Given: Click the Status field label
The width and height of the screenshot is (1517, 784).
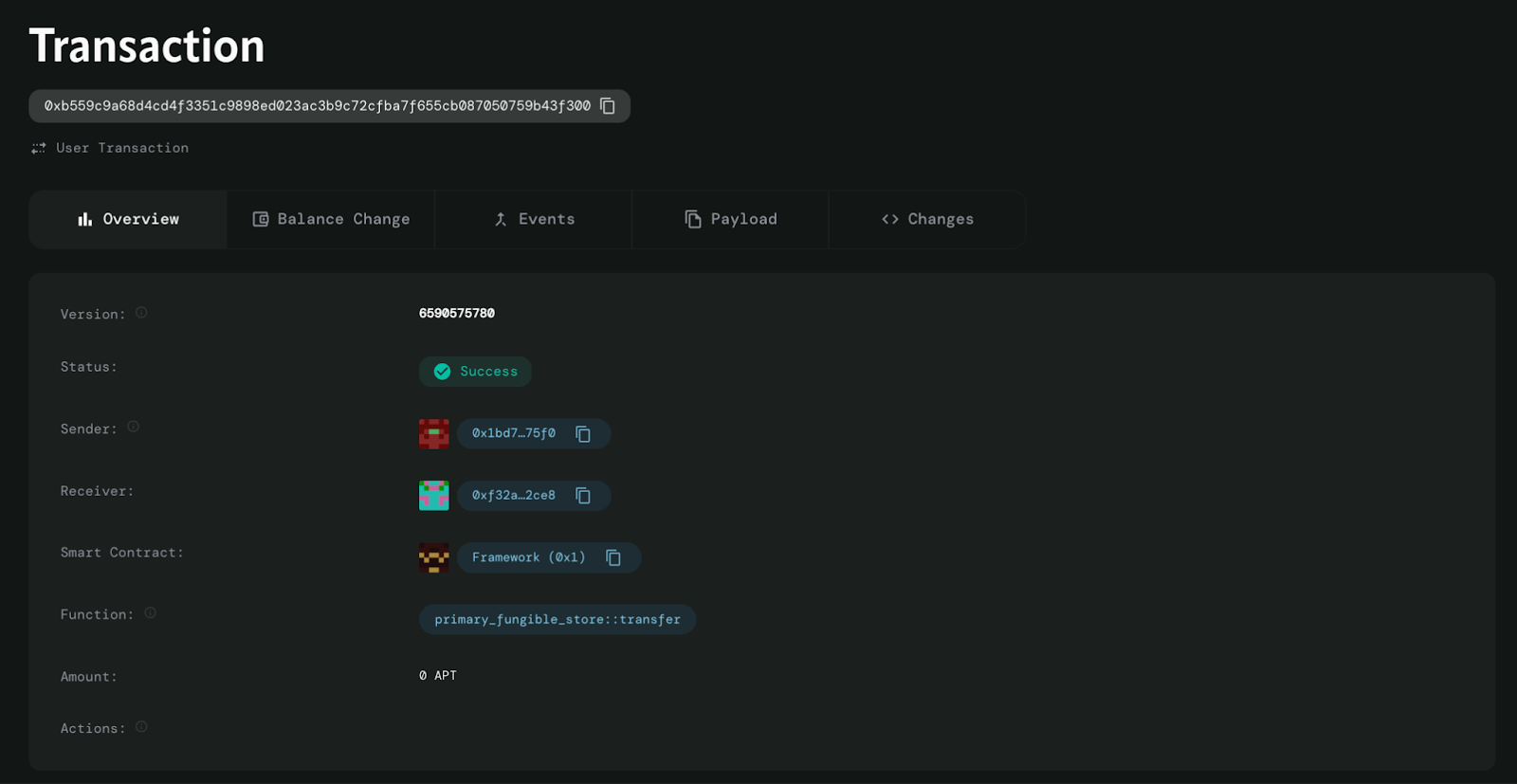Looking at the screenshot, I should point(89,367).
